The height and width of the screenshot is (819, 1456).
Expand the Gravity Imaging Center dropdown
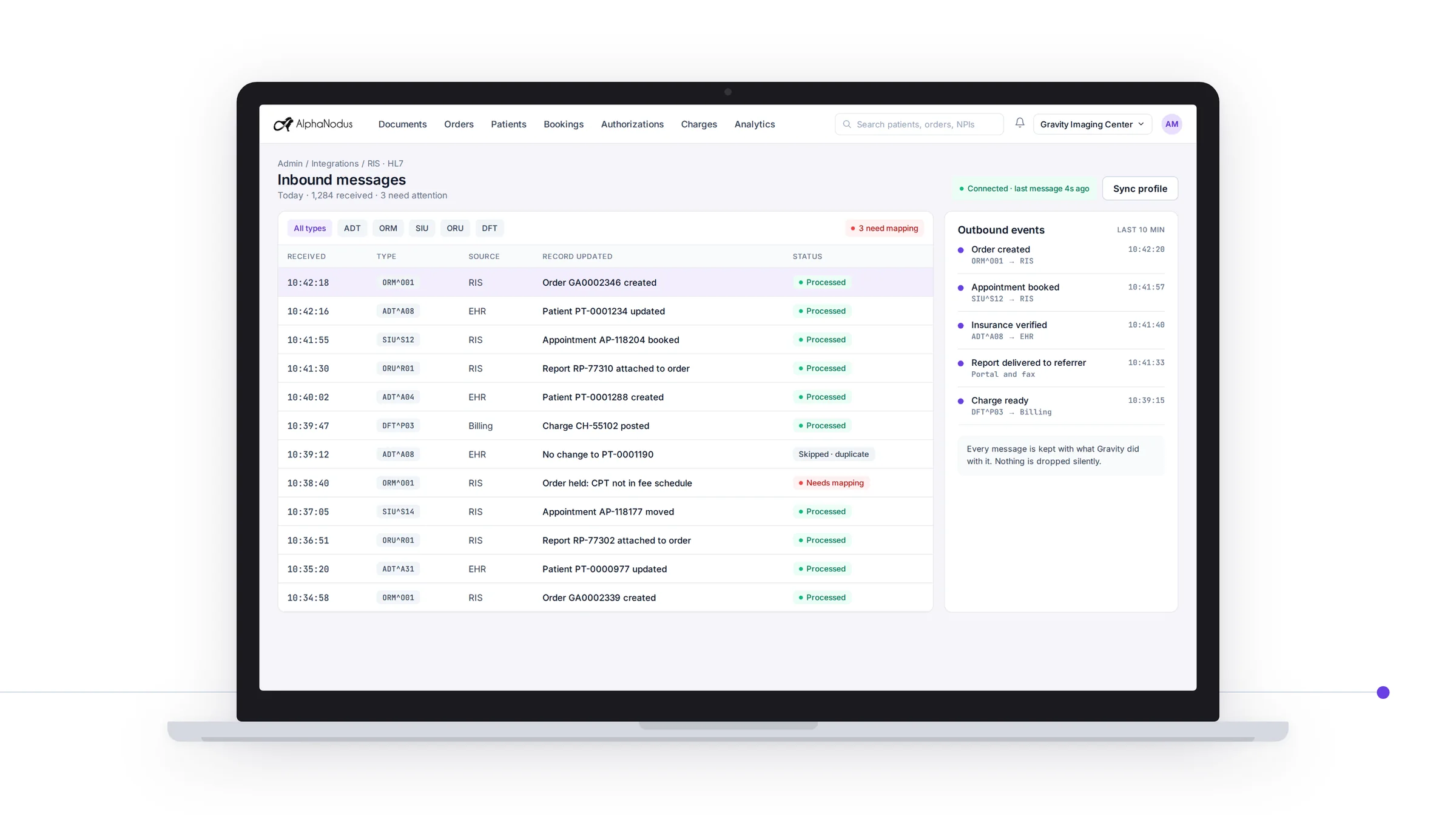(1092, 124)
